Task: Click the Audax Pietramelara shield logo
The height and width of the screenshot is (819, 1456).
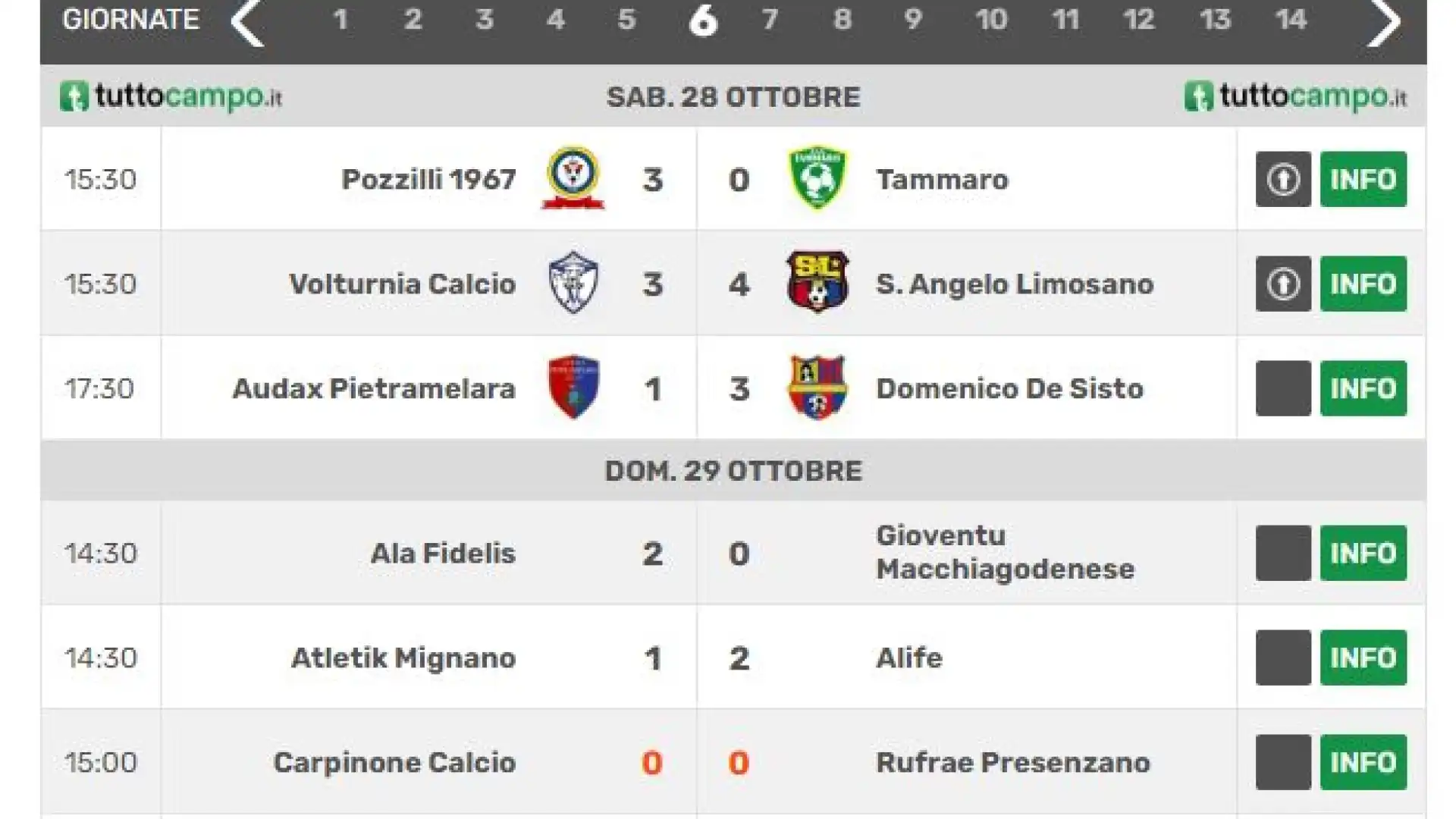Action: point(573,387)
